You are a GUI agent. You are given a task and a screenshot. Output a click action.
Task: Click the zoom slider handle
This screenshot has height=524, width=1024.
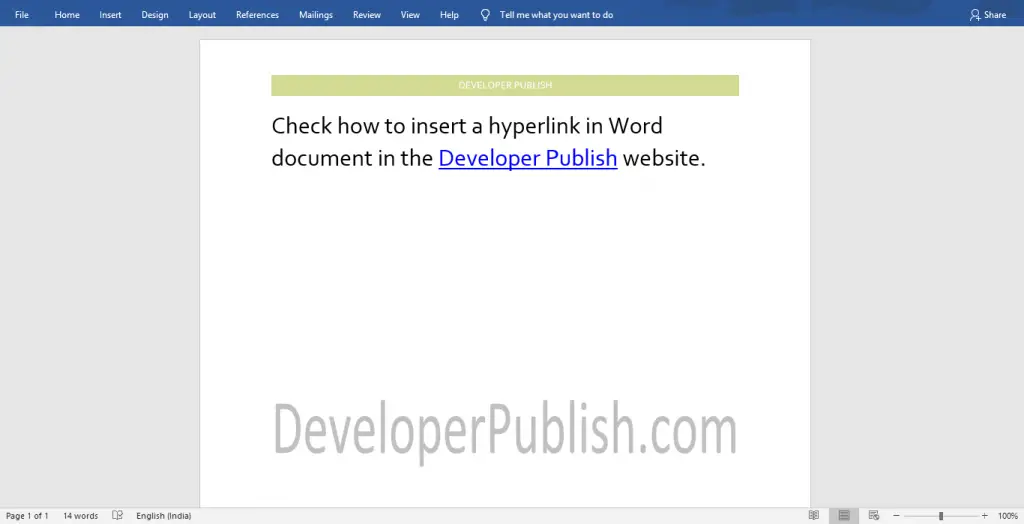[x=940, y=516]
